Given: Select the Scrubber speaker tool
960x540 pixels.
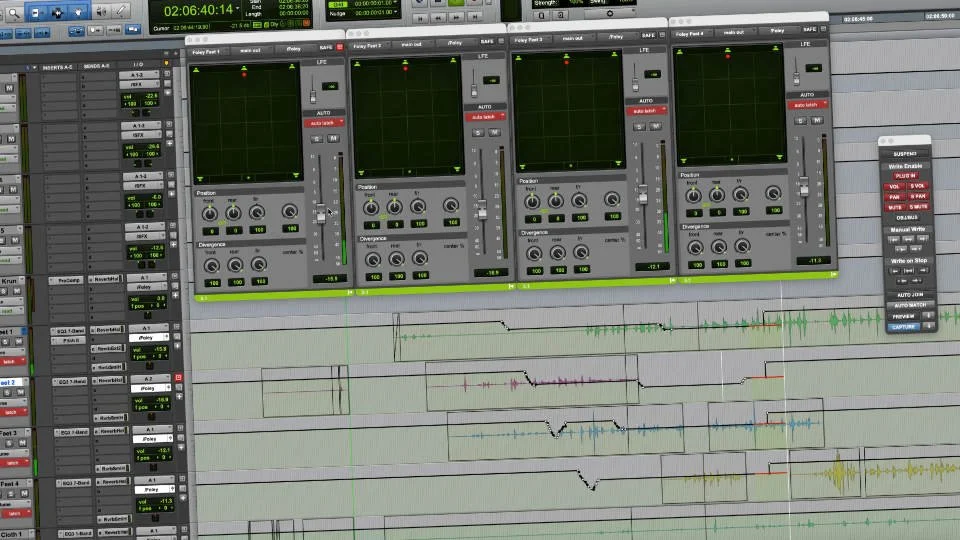Looking at the screenshot, I should [102, 11].
